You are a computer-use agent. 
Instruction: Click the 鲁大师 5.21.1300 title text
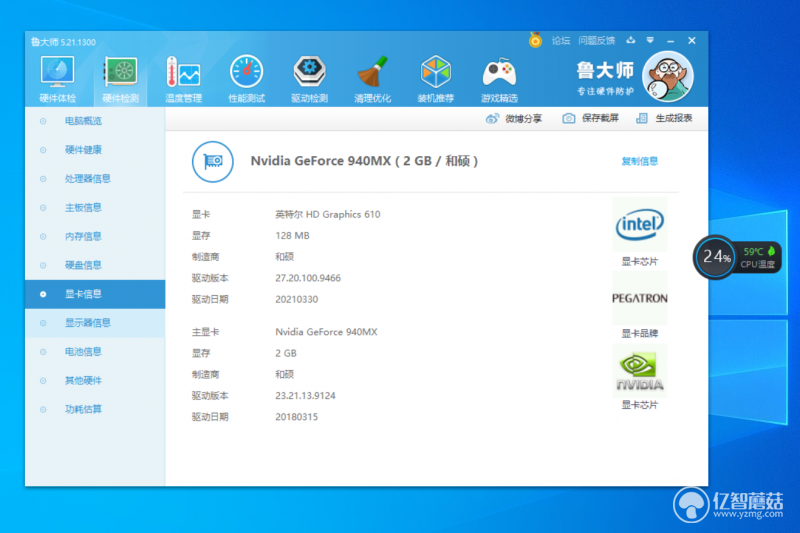pos(63,42)
